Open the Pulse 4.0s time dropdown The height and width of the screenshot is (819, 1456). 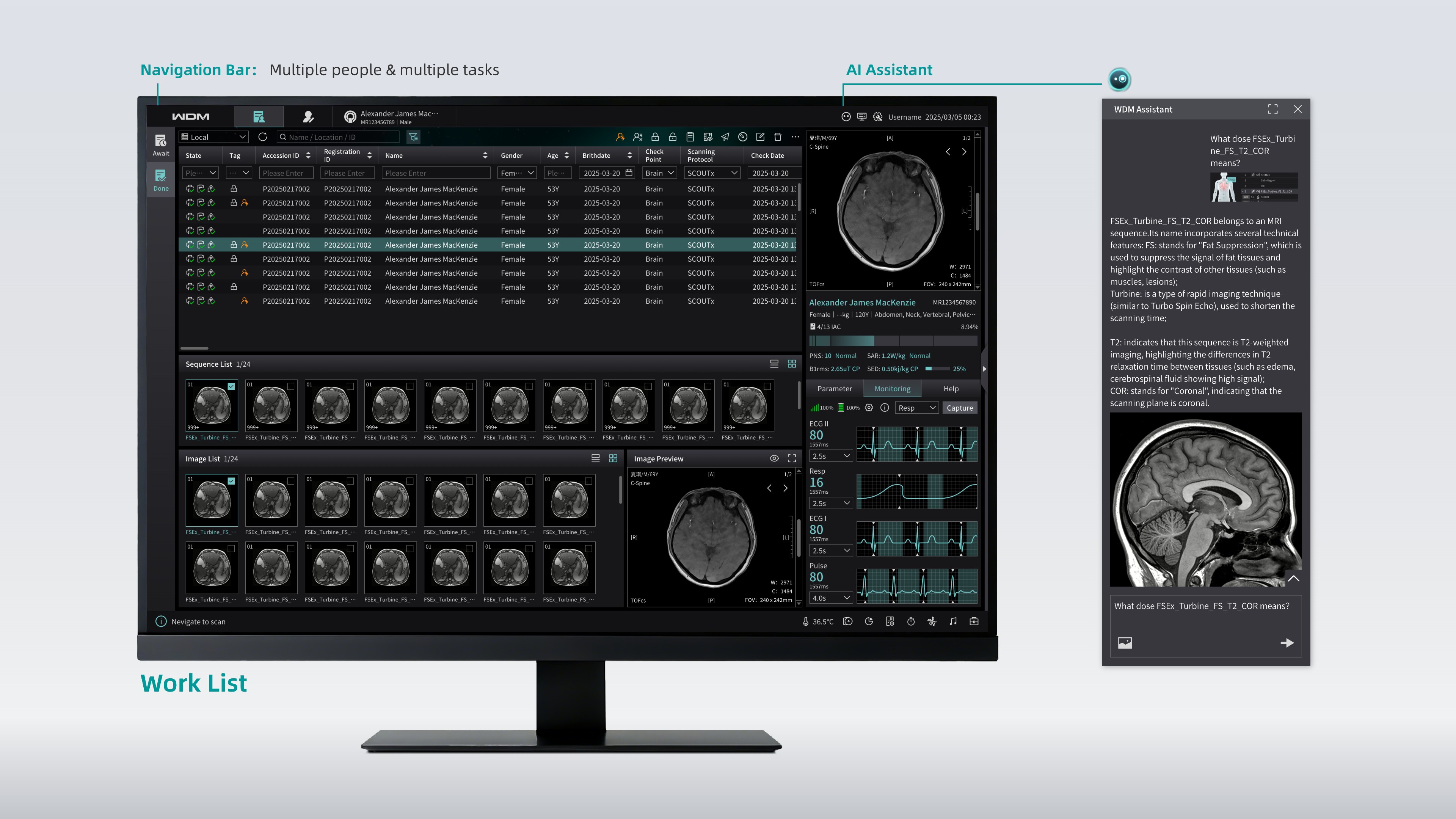tap(831, 598)
